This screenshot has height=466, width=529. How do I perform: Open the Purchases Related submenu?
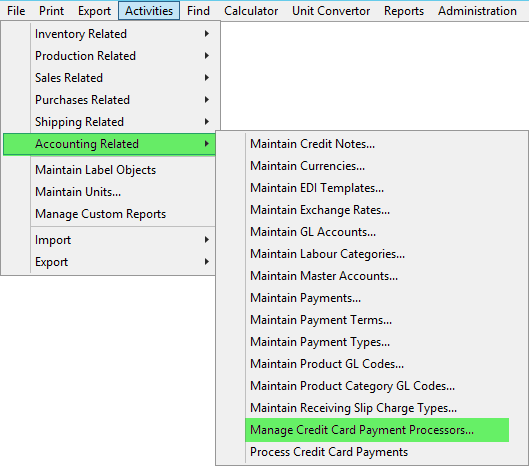[109, 100]
